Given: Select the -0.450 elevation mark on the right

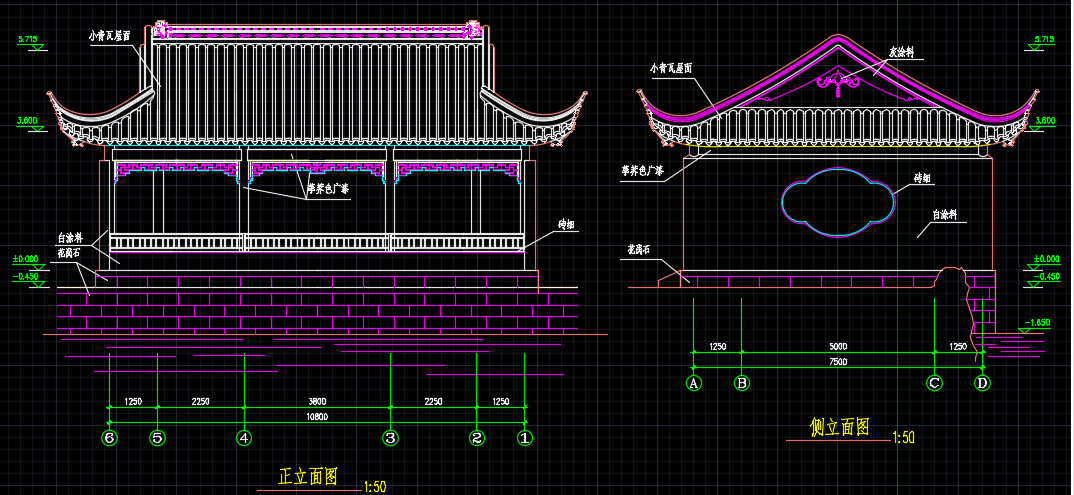Looking at the screenshot, I should [x=1047, y=277].
